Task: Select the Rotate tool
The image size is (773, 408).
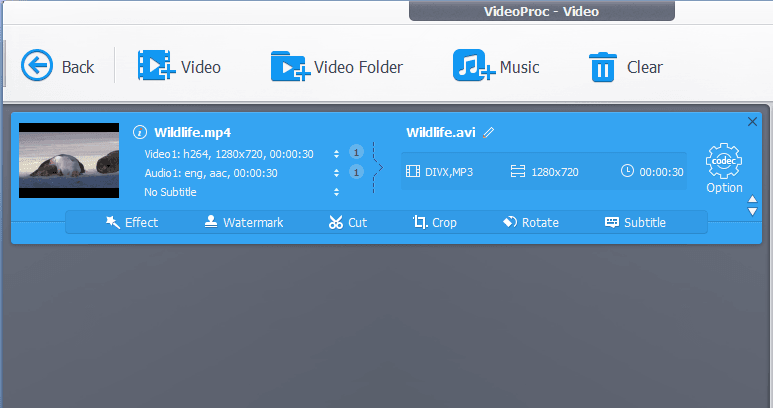Action: (x=530, y=222)
